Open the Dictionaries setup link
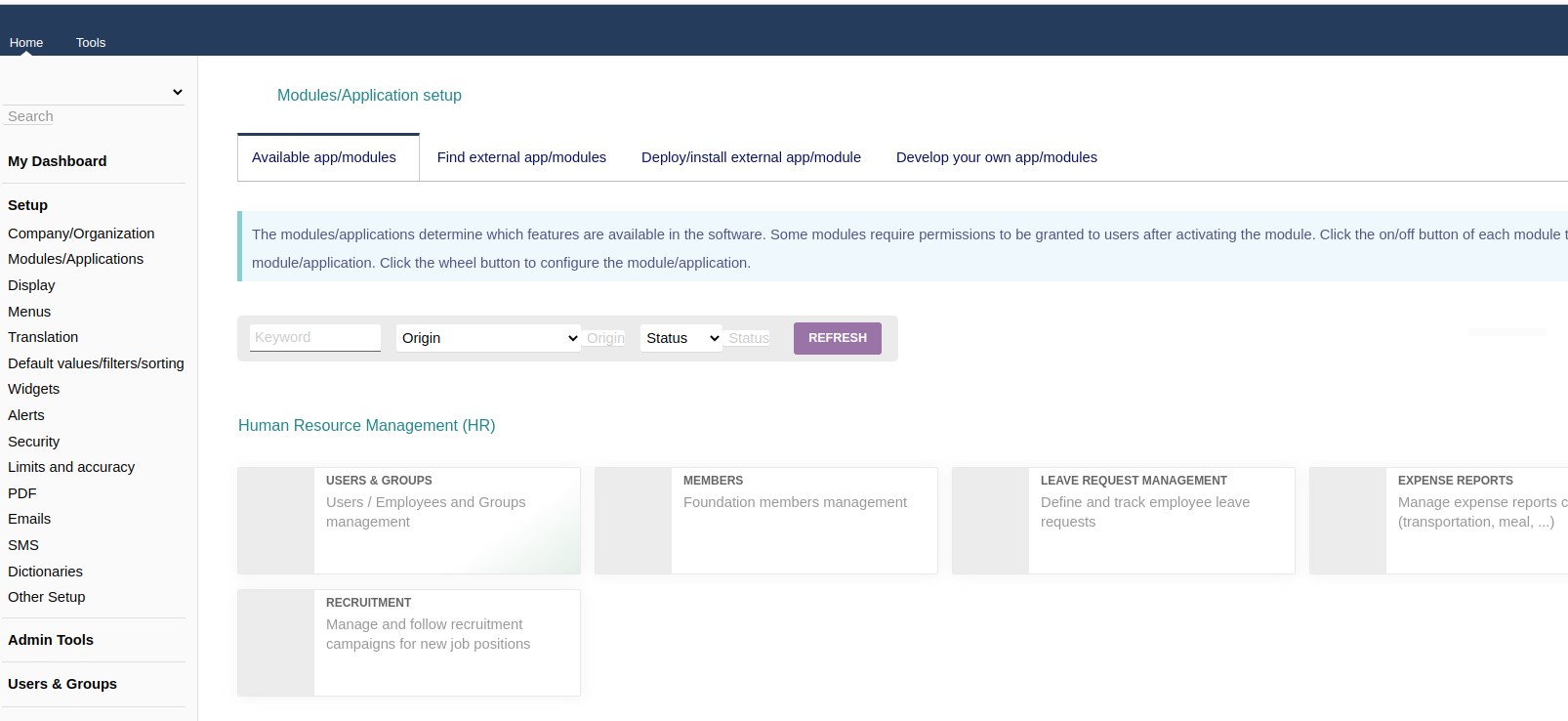 tap(45, 572)
